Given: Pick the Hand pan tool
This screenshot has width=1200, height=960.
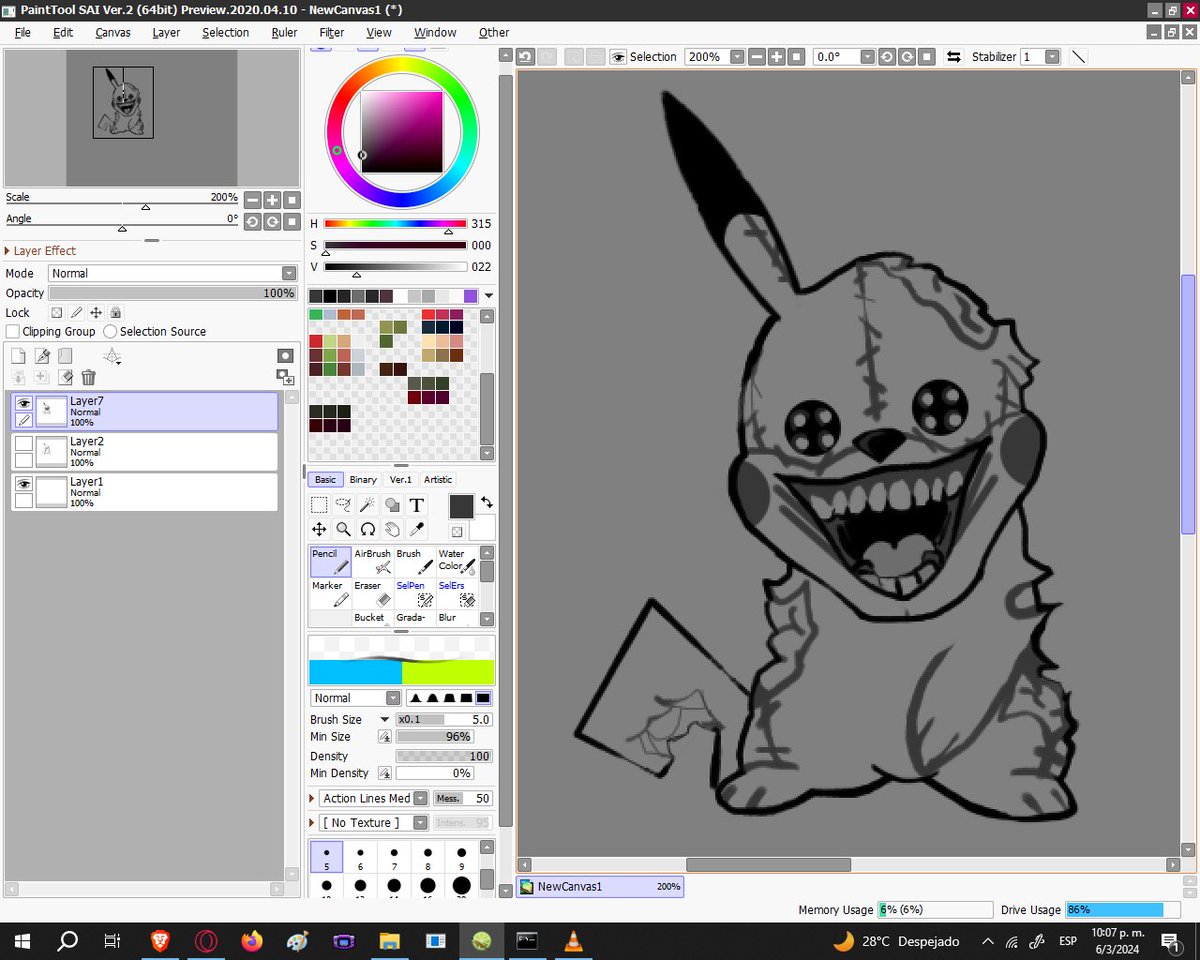Looking at the screenshot, I should [392, 530].
